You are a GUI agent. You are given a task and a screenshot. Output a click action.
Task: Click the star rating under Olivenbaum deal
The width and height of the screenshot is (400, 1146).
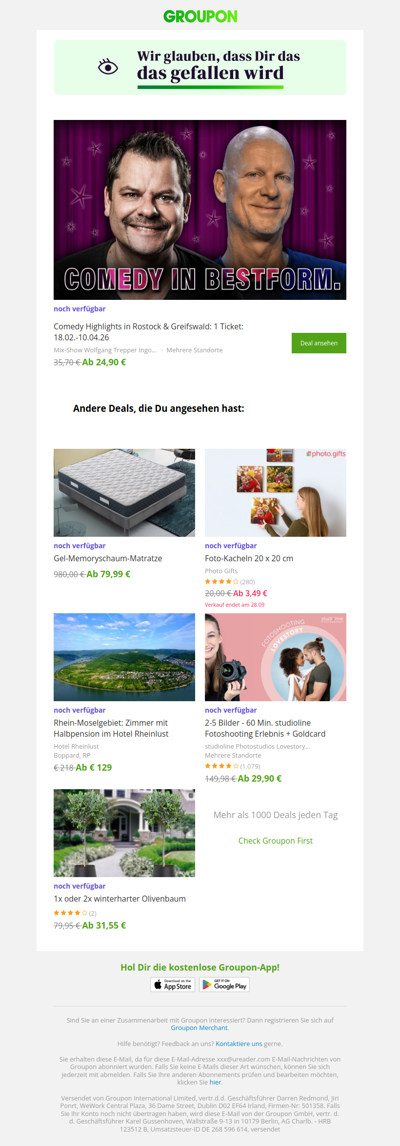[70, 913]
